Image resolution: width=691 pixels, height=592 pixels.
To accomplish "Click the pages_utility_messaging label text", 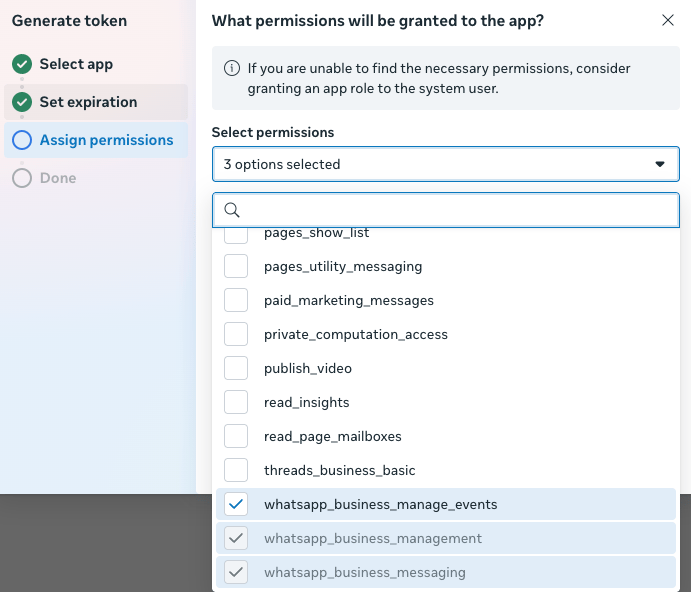I will 343,267.
